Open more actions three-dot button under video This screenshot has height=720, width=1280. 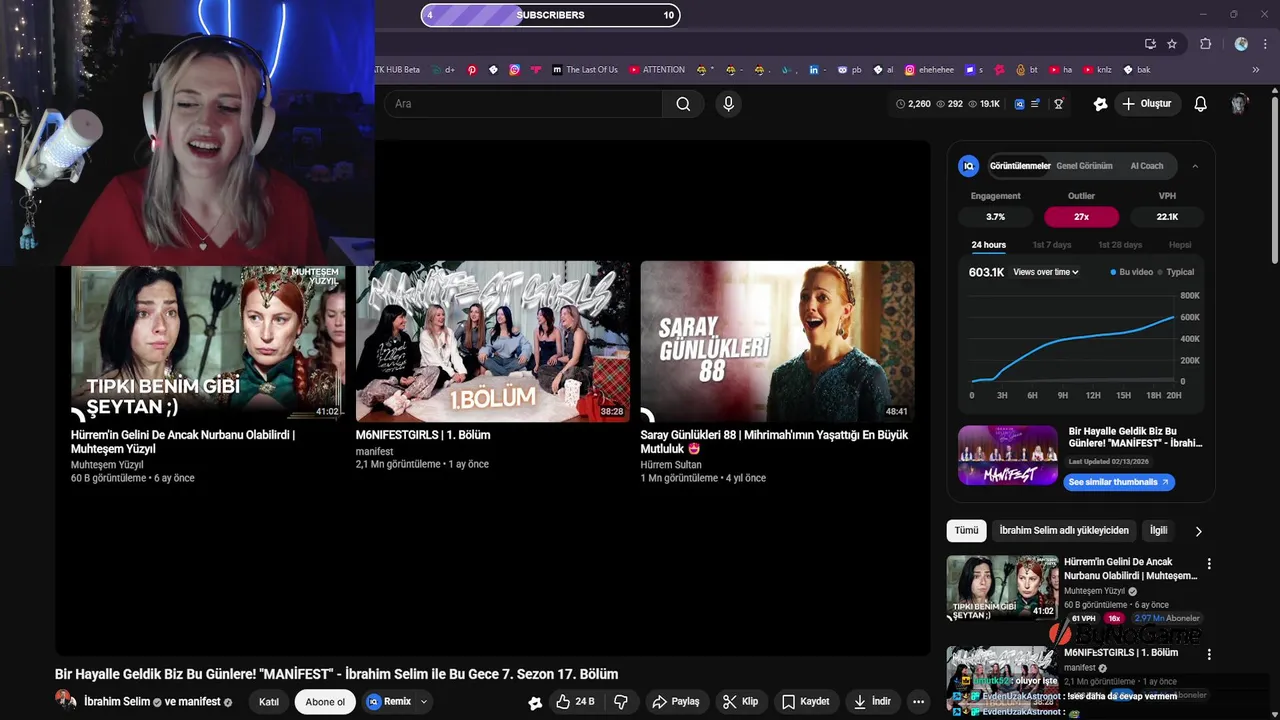point(918,702)
